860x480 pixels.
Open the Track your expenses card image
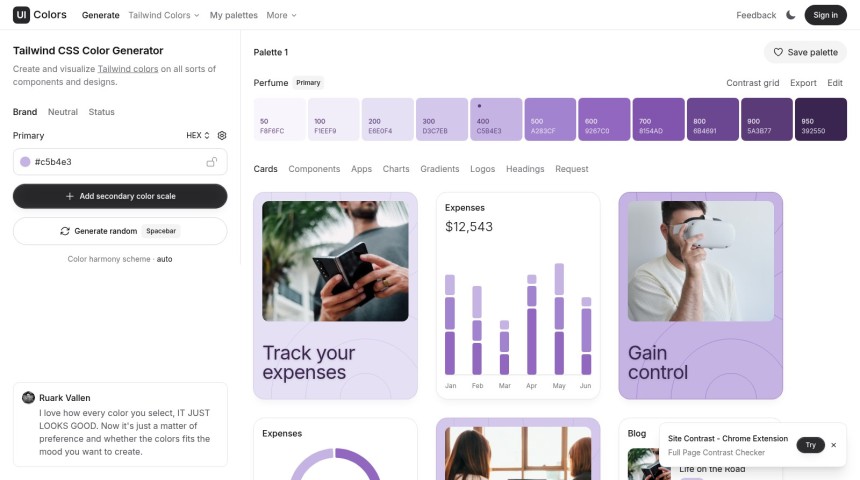(x=335, y=261)
